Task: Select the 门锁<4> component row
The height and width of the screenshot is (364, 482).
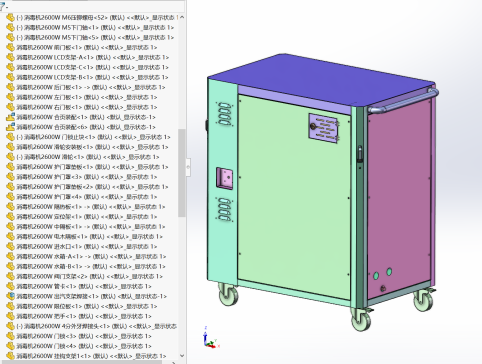Action: 84,346
